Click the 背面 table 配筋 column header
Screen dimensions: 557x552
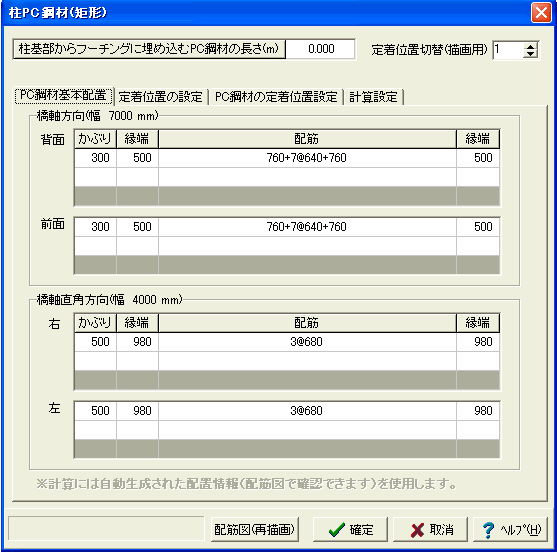tap(307, 139)
